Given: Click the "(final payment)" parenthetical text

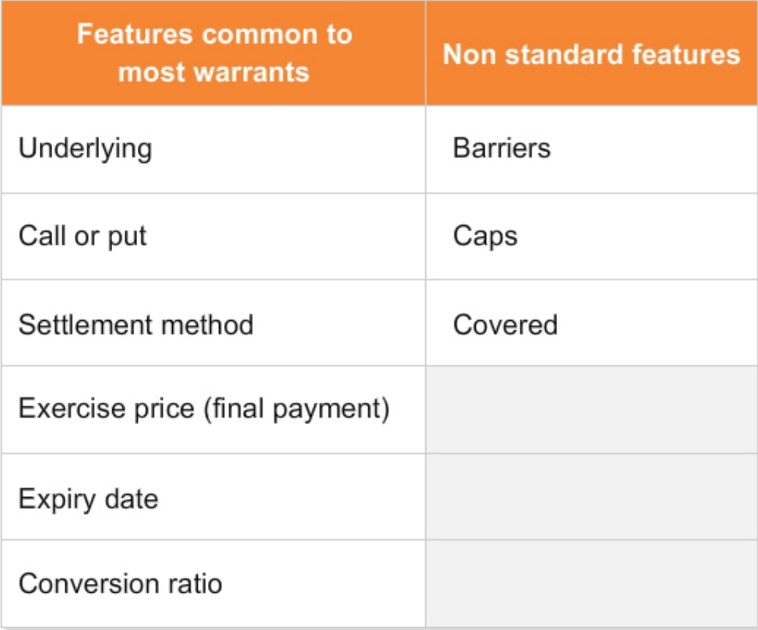Looking at the screenshot, I should click(296, 410).
